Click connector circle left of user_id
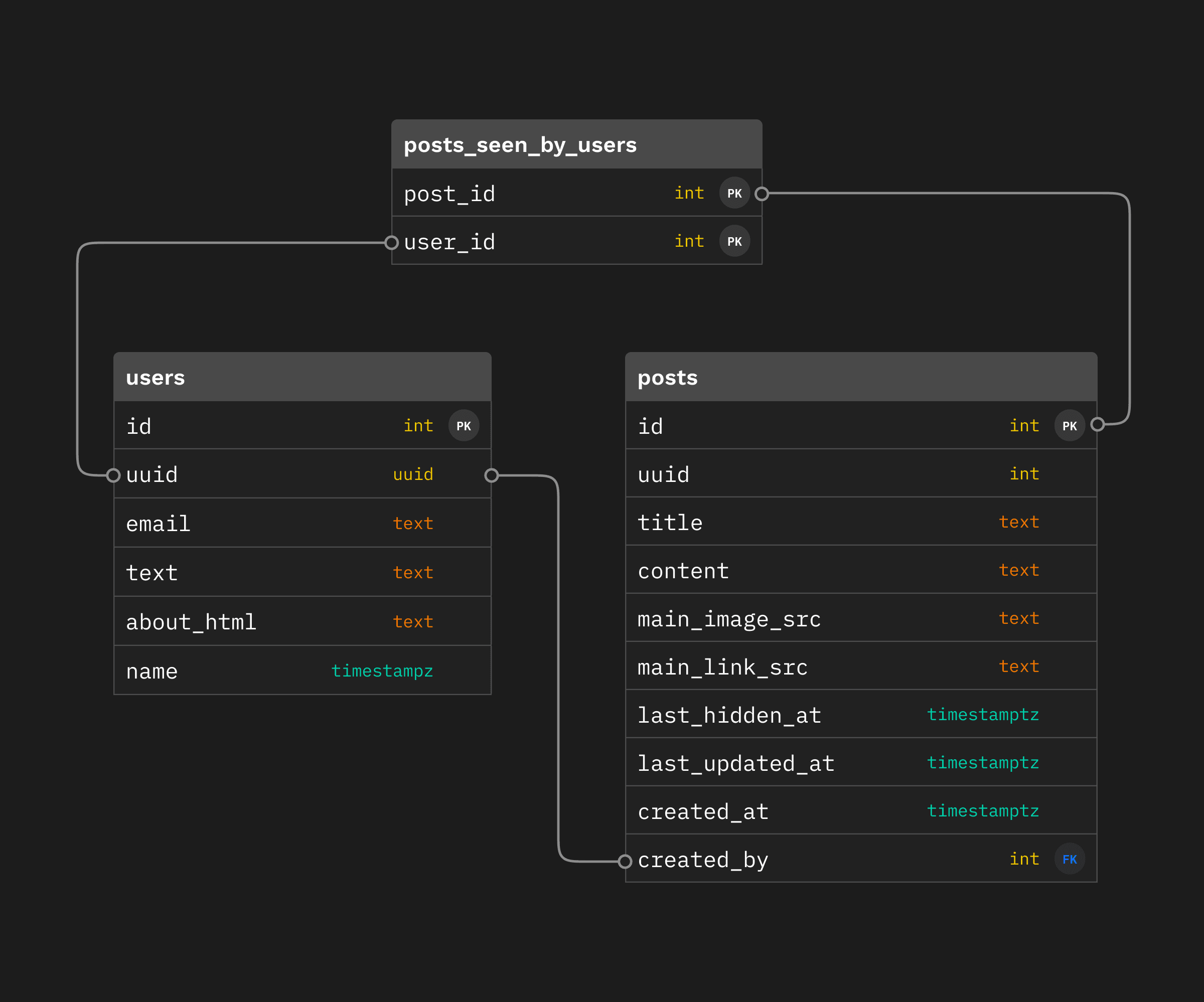1204x1002 pixels. [x=392, y=242]
